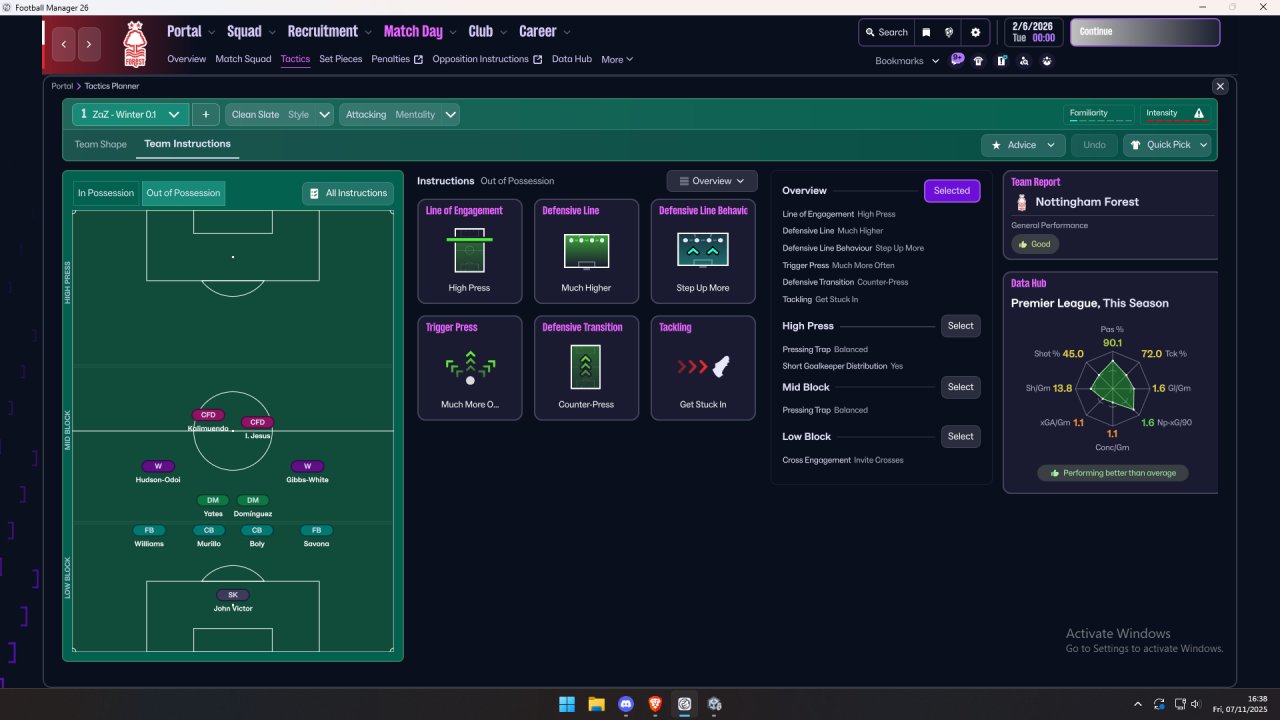Image resolution: width=1280 pixels, height=720 pixels.
Task: Click the shirt shortcut icon in the bookmarks row
Action: click(978, 61)
